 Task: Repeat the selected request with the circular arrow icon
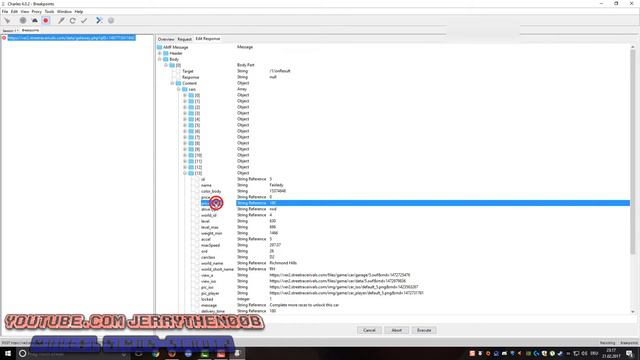point(73,20)
